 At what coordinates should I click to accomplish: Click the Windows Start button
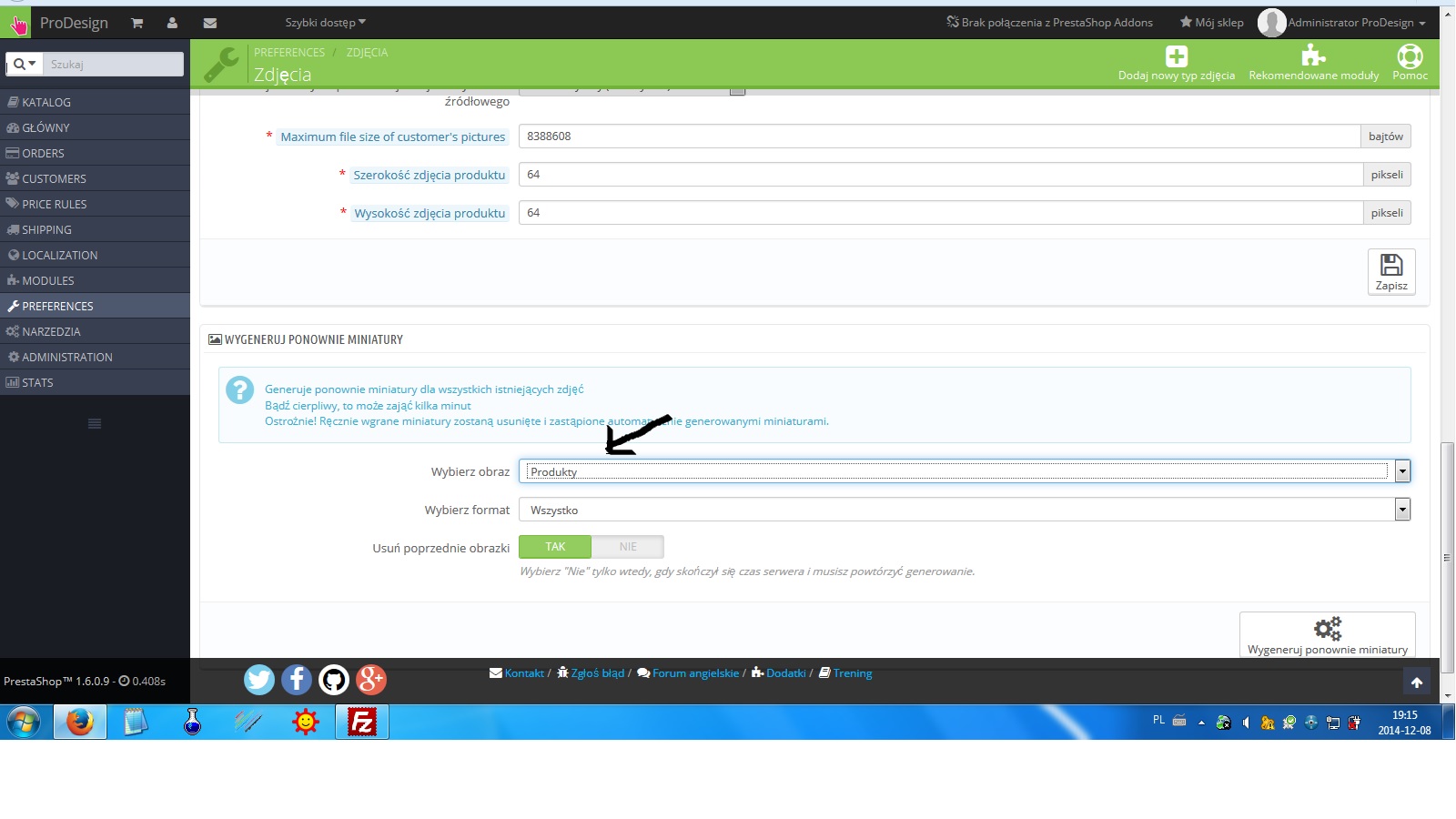[24, 723]
